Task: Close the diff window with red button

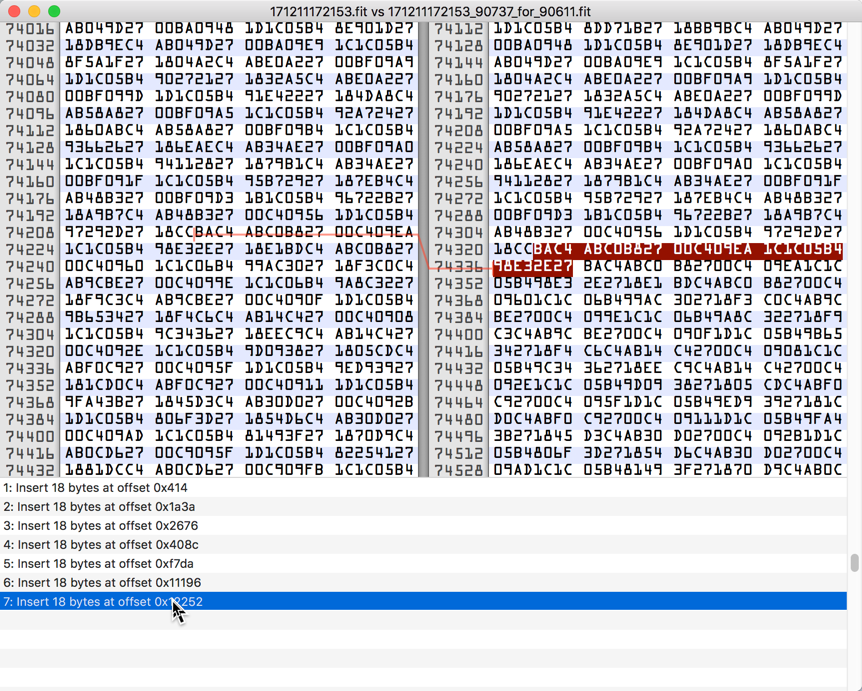Action: tap(14, 11)
